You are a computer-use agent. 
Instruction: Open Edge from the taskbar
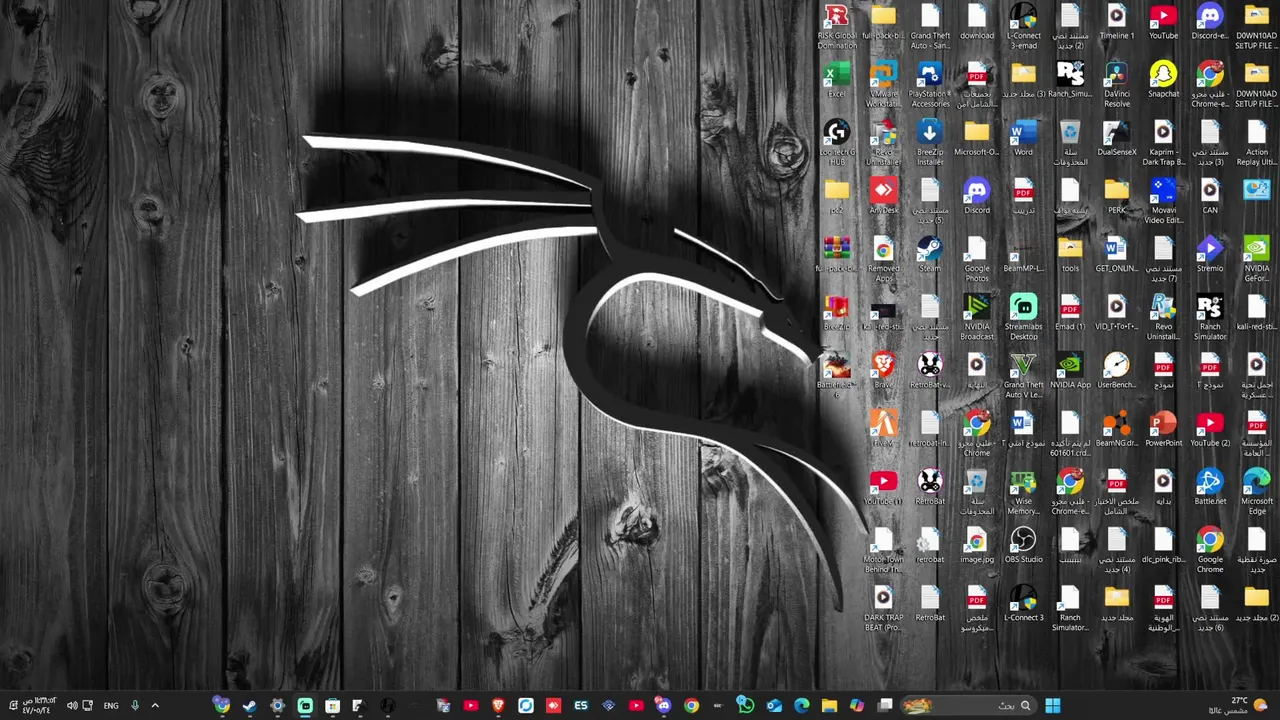[801, 706]
